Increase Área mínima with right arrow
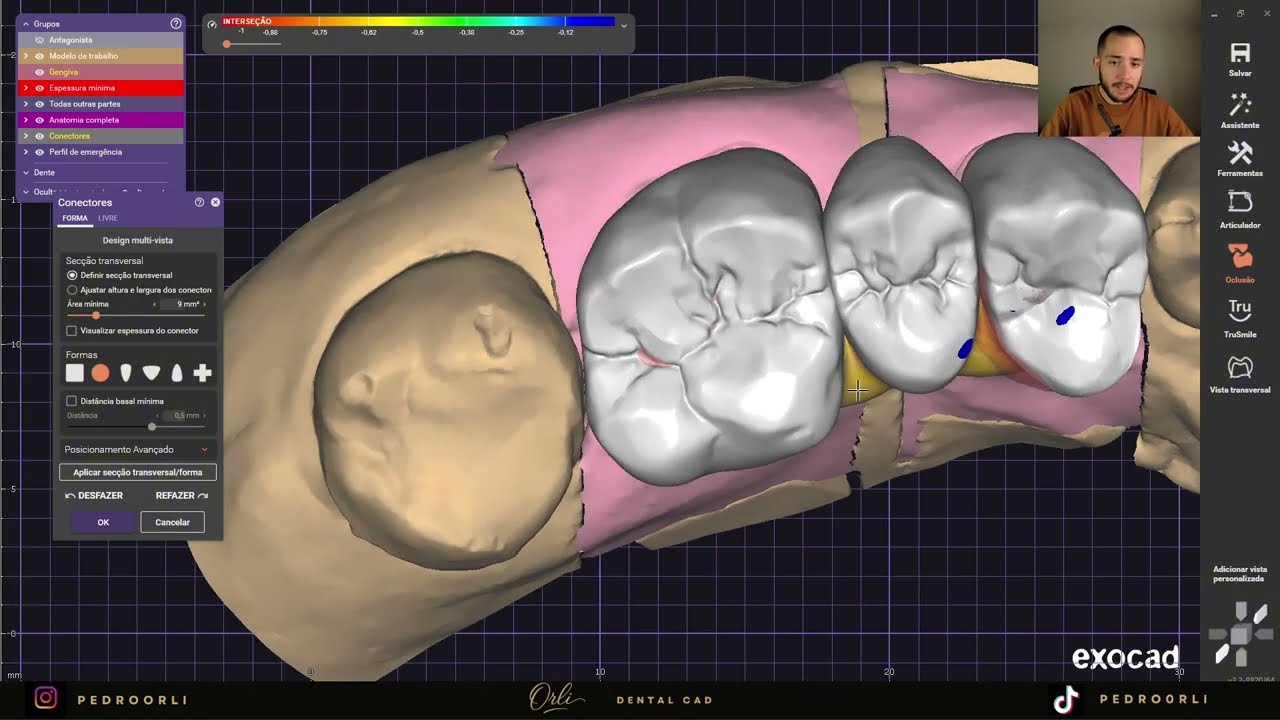 [204, 304]
